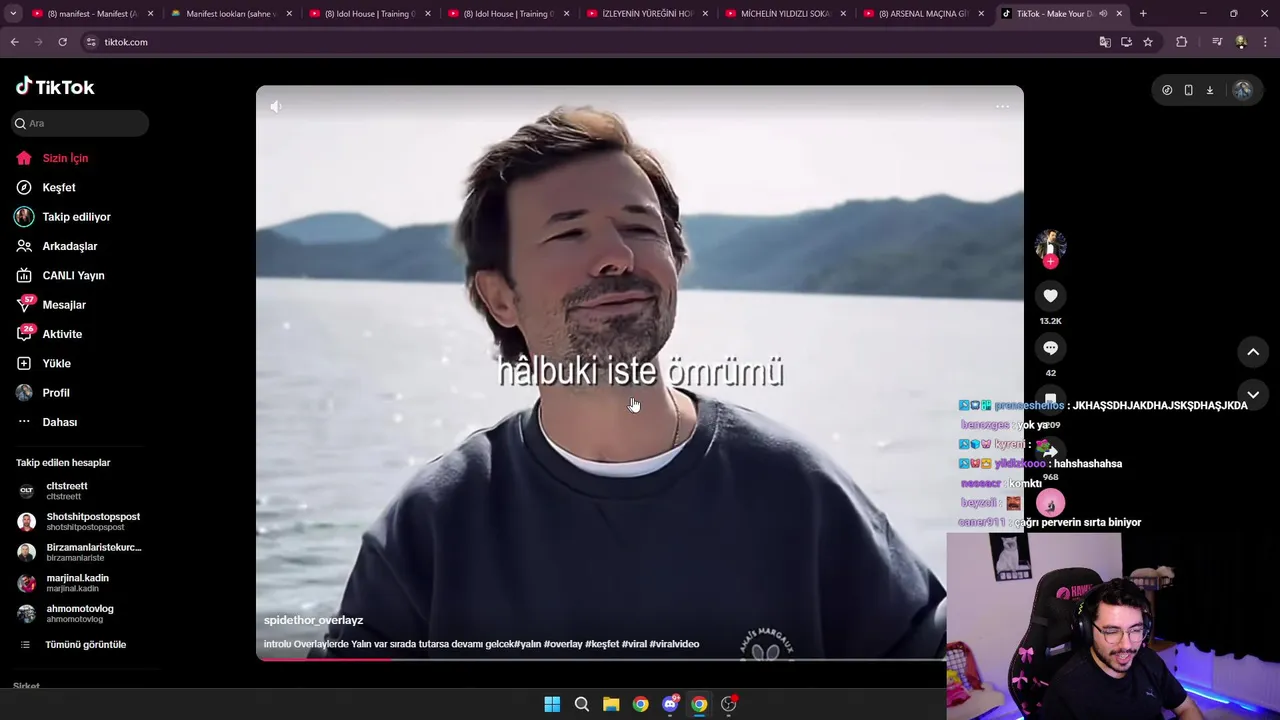Open cltstreett followed account
The image size is (1280, 720).
coord(80,491)
